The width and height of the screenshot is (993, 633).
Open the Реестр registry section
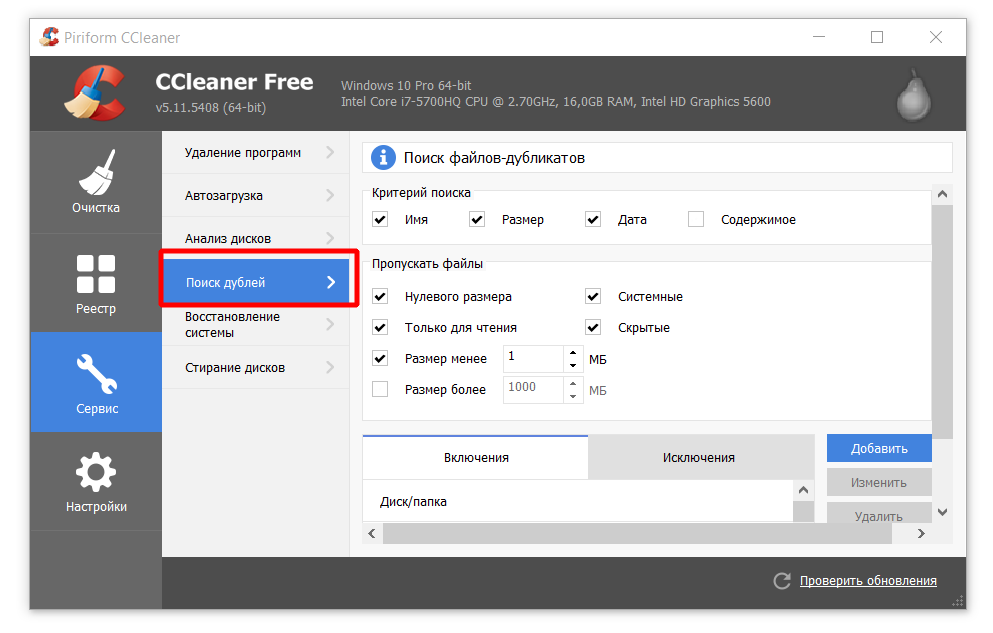[96, 283]
